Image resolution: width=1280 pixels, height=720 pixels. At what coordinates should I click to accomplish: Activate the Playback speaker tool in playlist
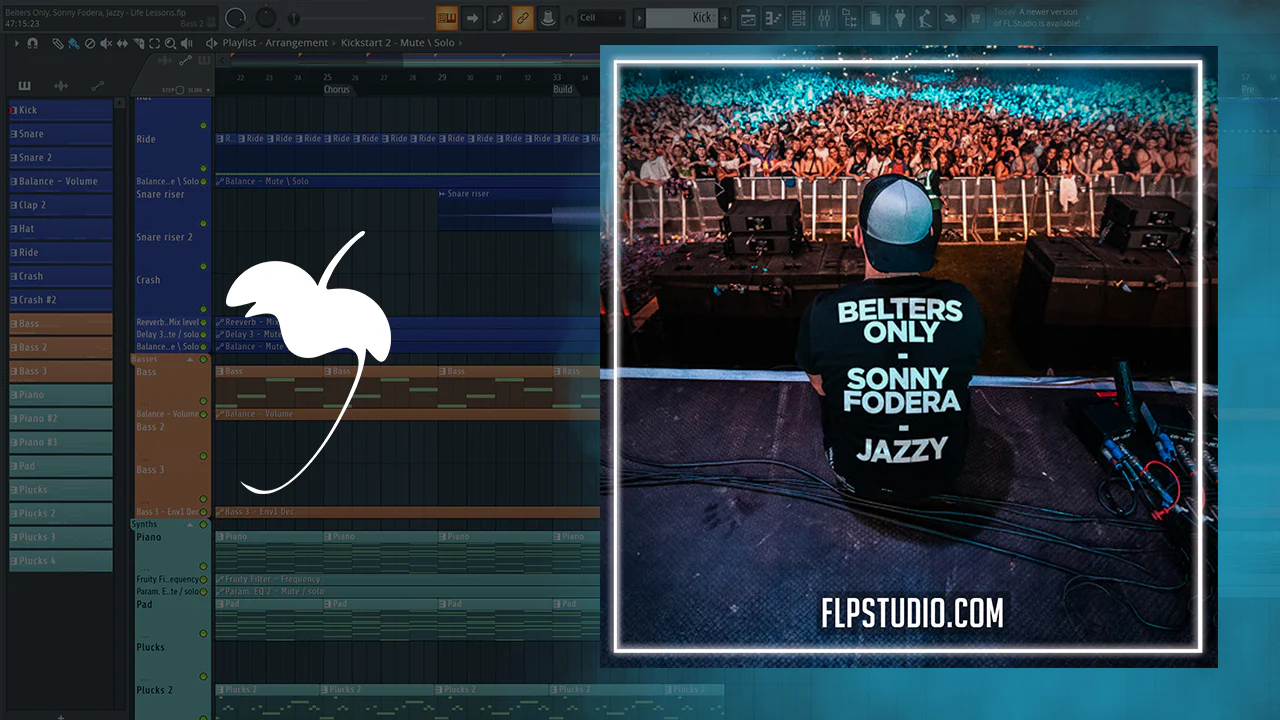click(x=186, y=43)
